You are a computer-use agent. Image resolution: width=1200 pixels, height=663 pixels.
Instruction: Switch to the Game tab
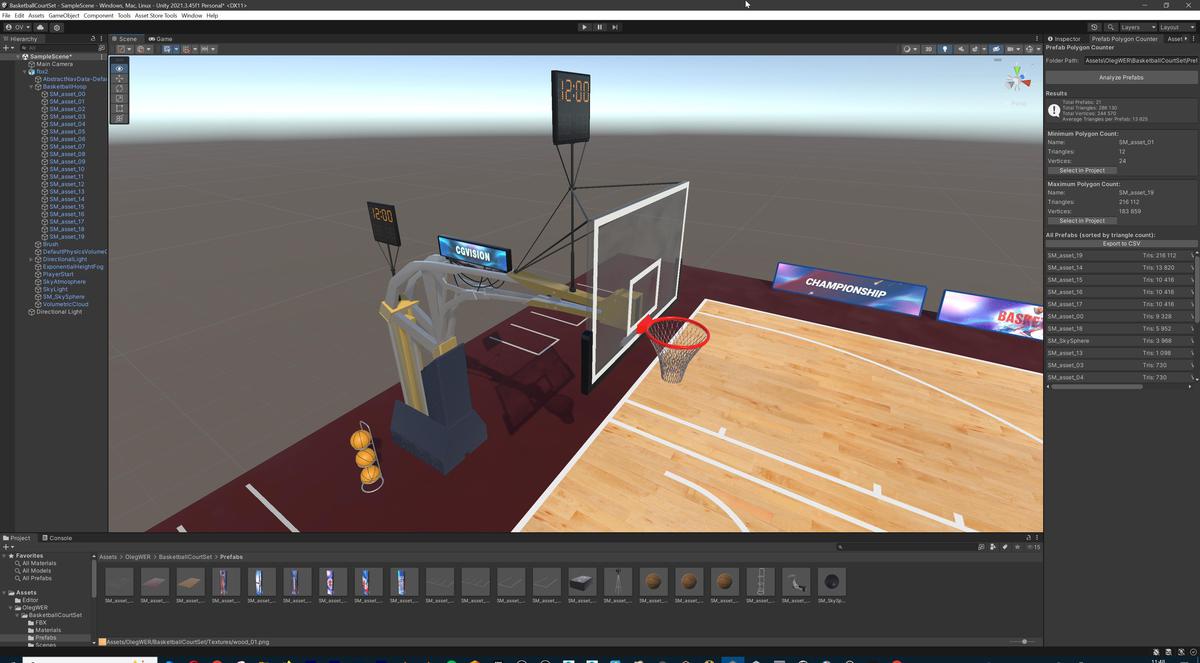pyautogui.click(x=161, y=39)
